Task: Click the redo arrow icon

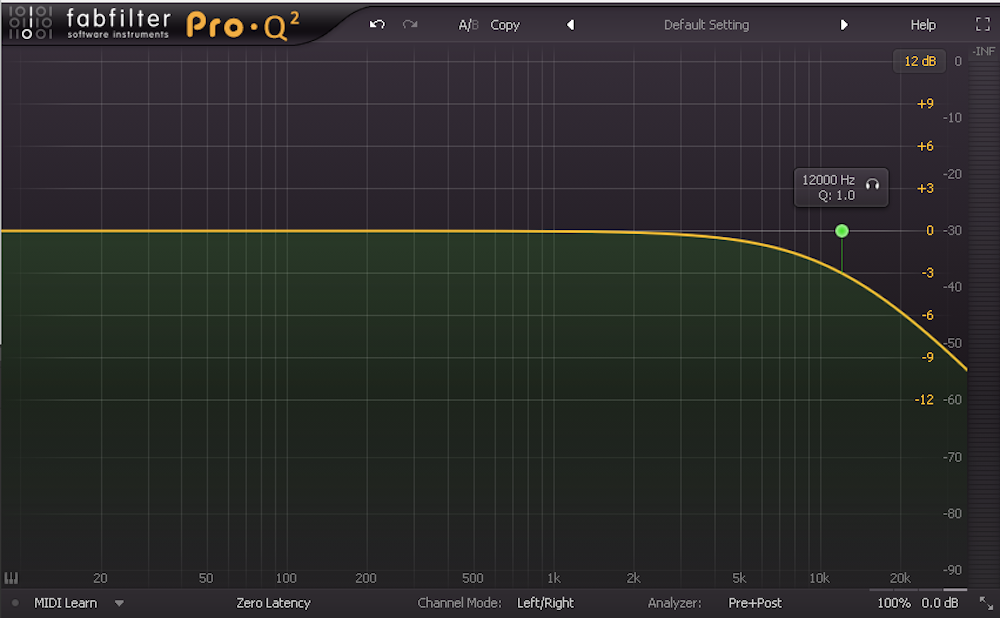Action: [410, 24]
